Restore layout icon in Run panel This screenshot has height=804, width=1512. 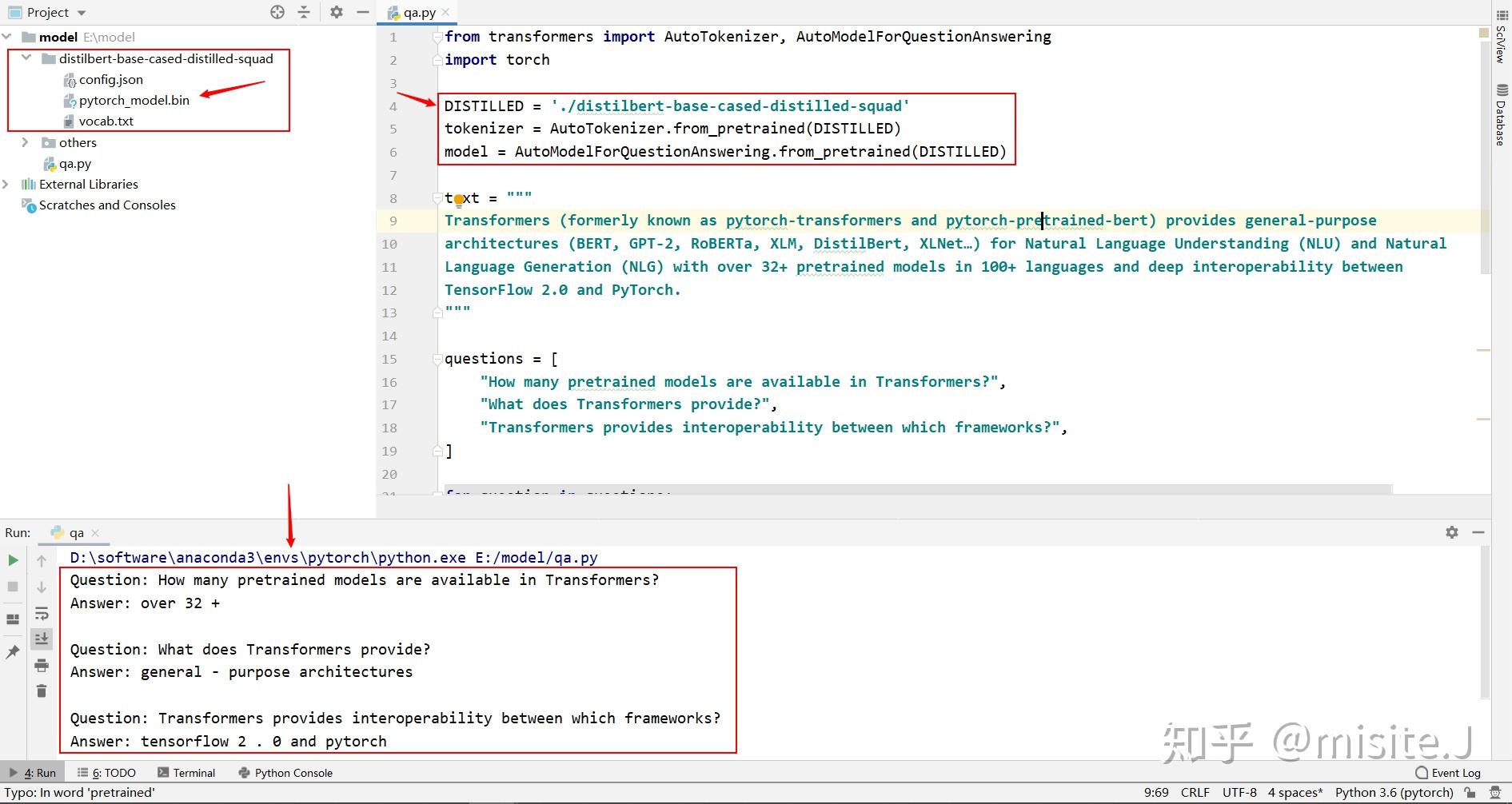13,619
